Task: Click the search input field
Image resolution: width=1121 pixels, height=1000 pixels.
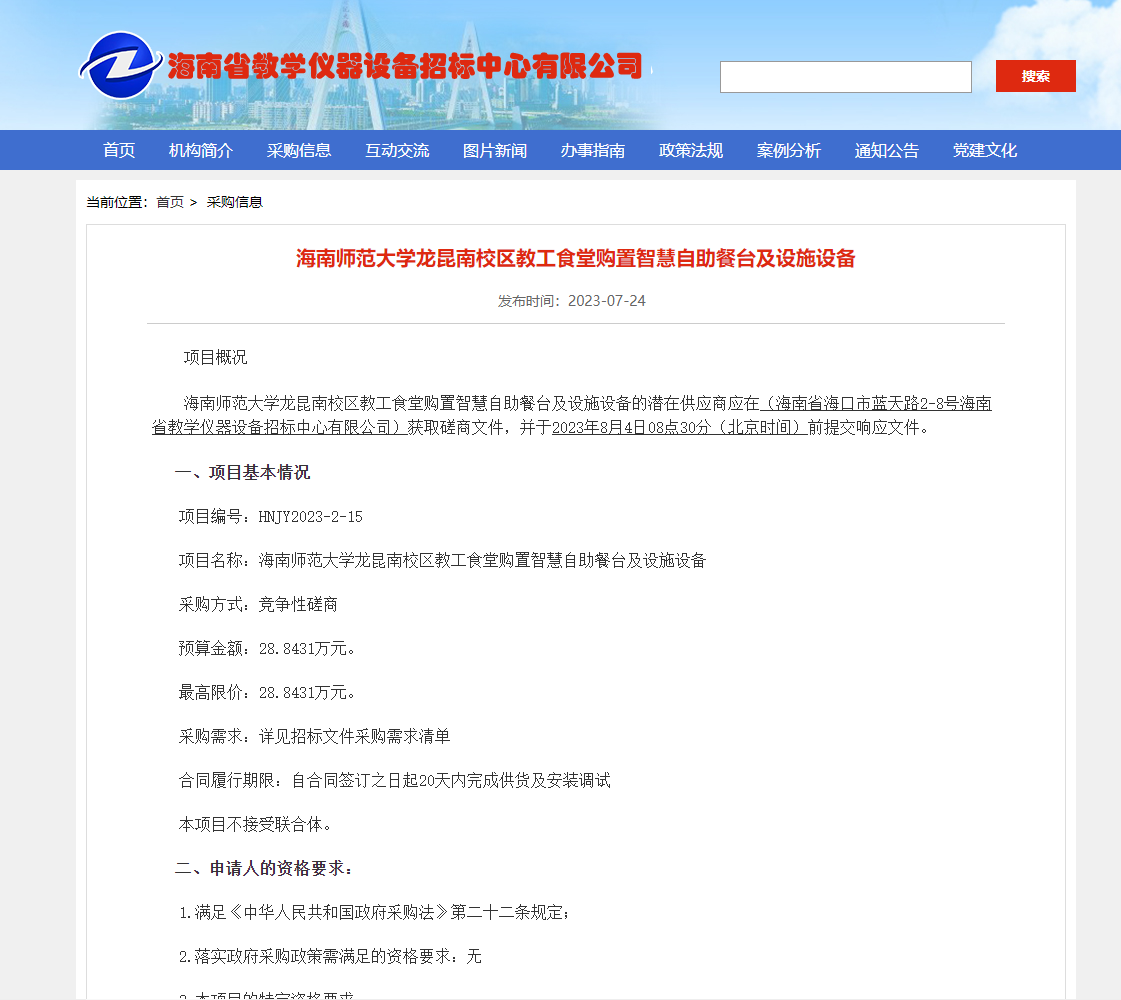Action: pyautogui.click(x=845, y=76)
